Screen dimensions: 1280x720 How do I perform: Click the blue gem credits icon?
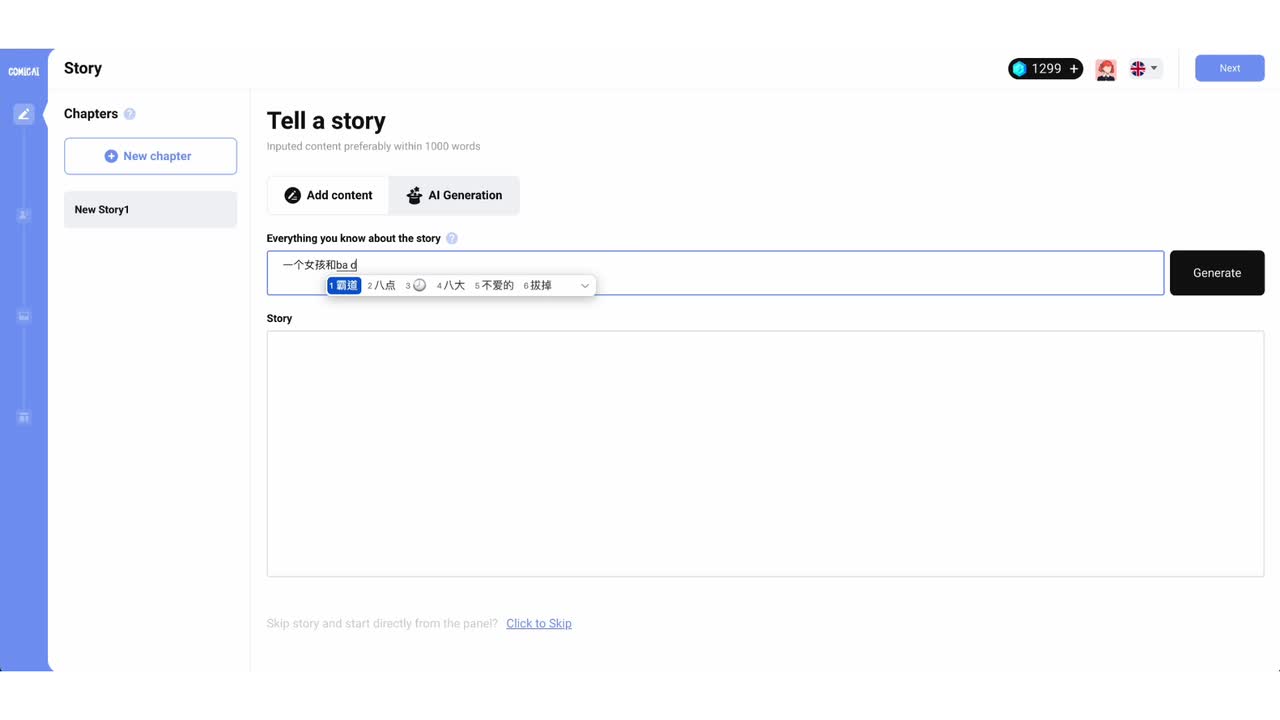point(1019,69)
